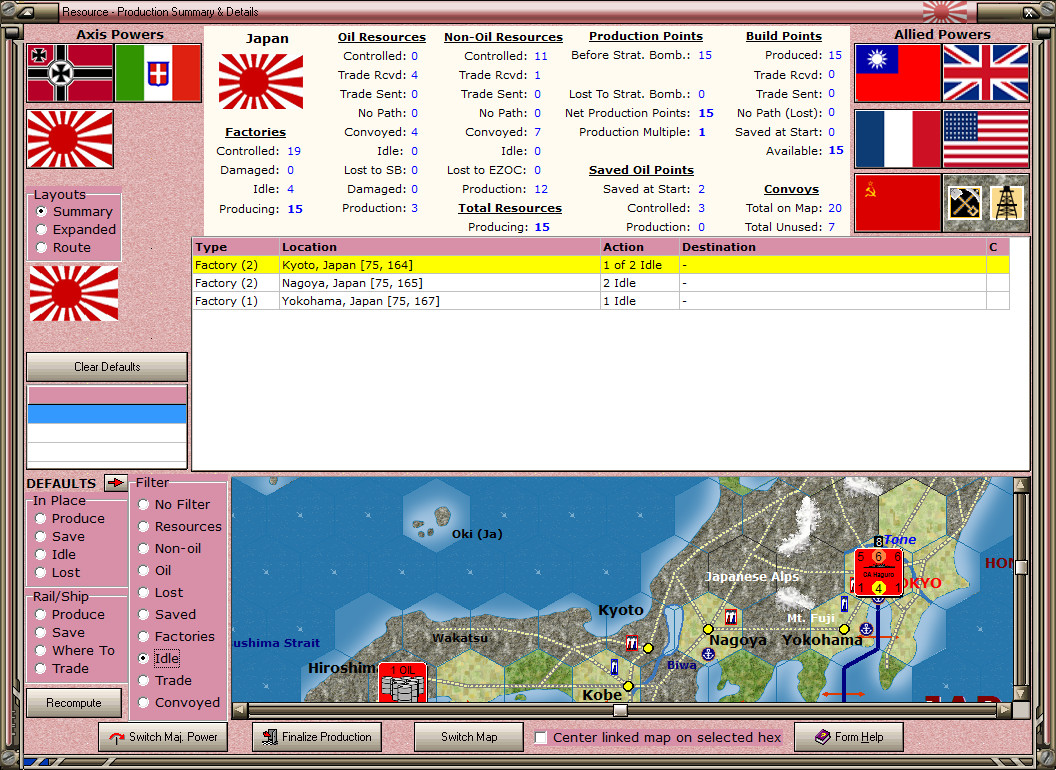The image size is (1056, 770).
Task: Choose Produce under In Place defaults
Action: coord(39,518)
